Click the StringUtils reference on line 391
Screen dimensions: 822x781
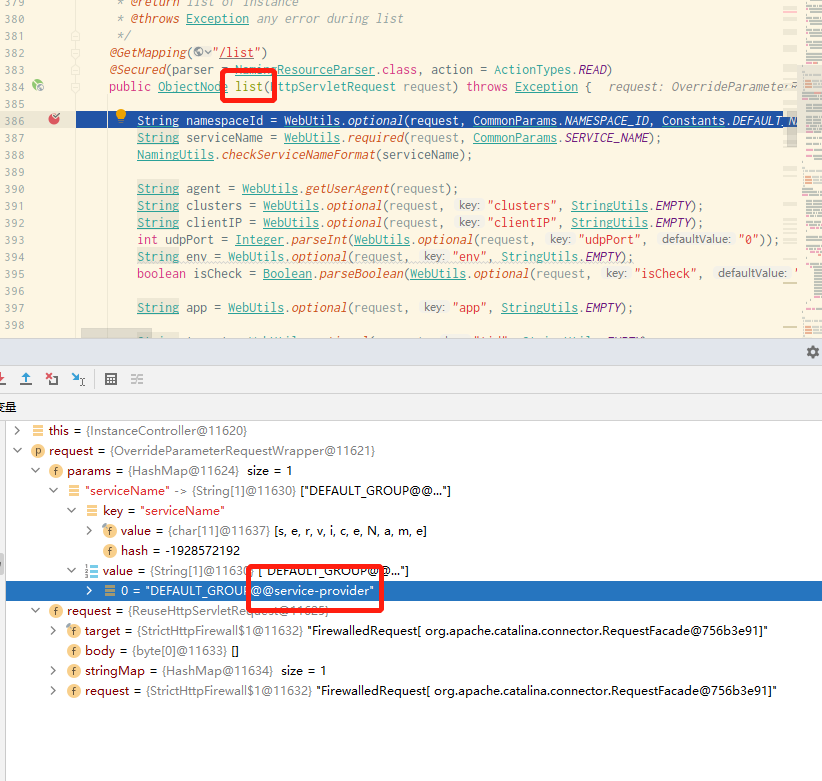[x=609, y=205]
